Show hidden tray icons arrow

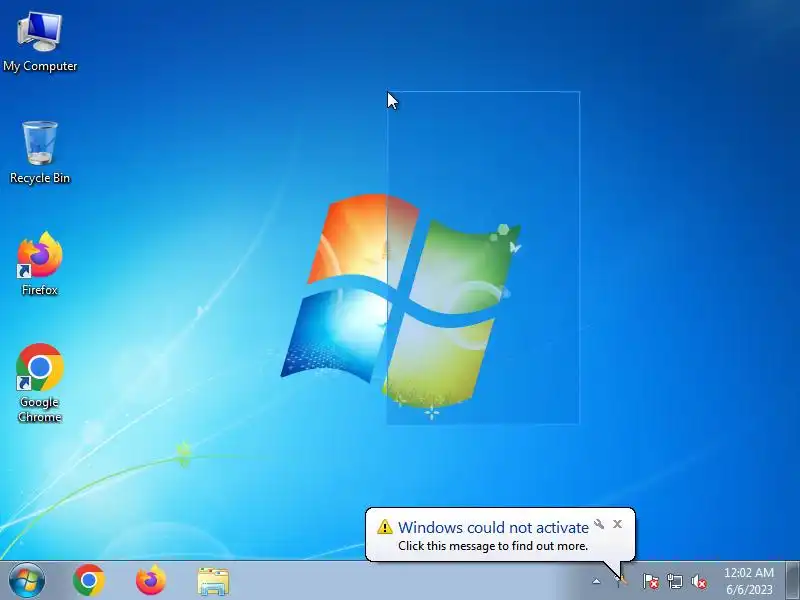[x=596, y=581]
